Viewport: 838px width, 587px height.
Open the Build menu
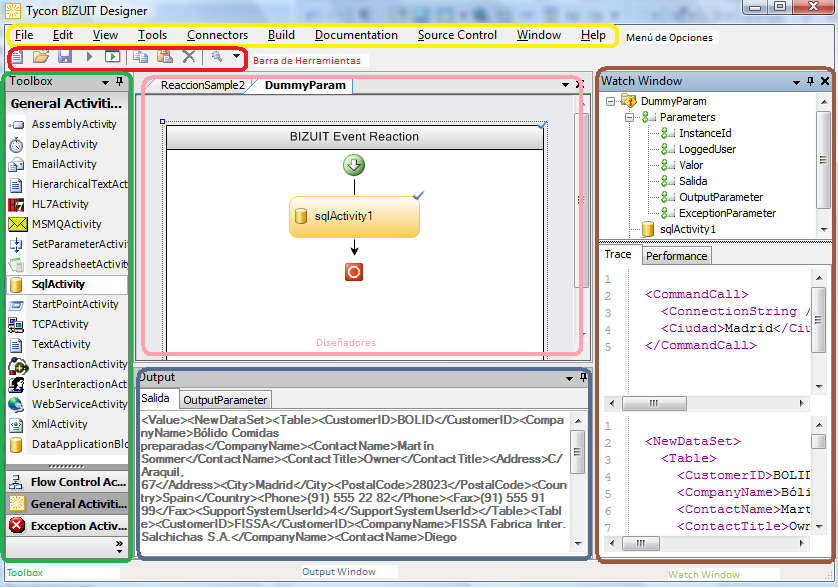point(281,35)
